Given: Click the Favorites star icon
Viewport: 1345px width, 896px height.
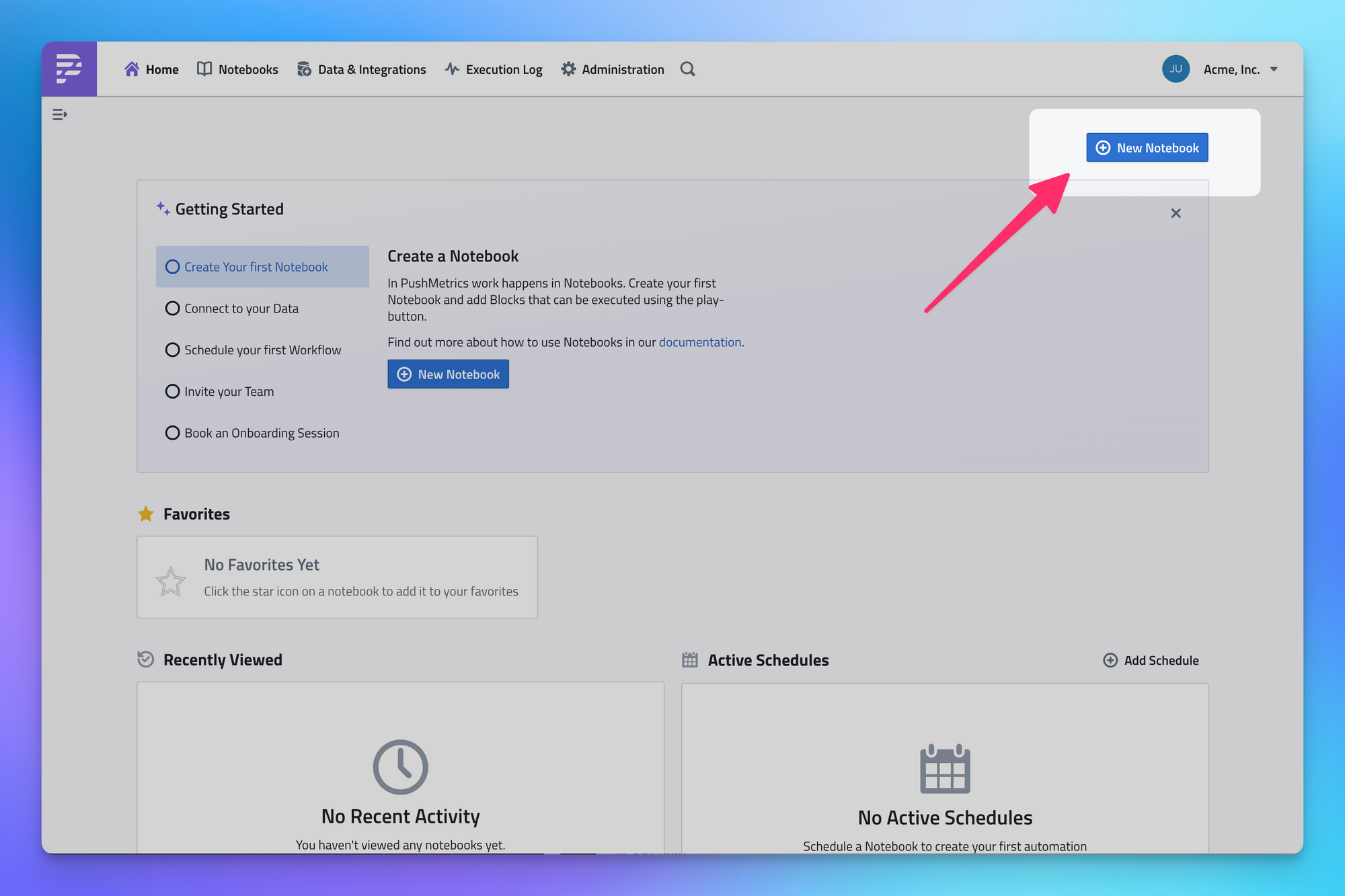Looking at the screenshot, I should click(146, 514).
